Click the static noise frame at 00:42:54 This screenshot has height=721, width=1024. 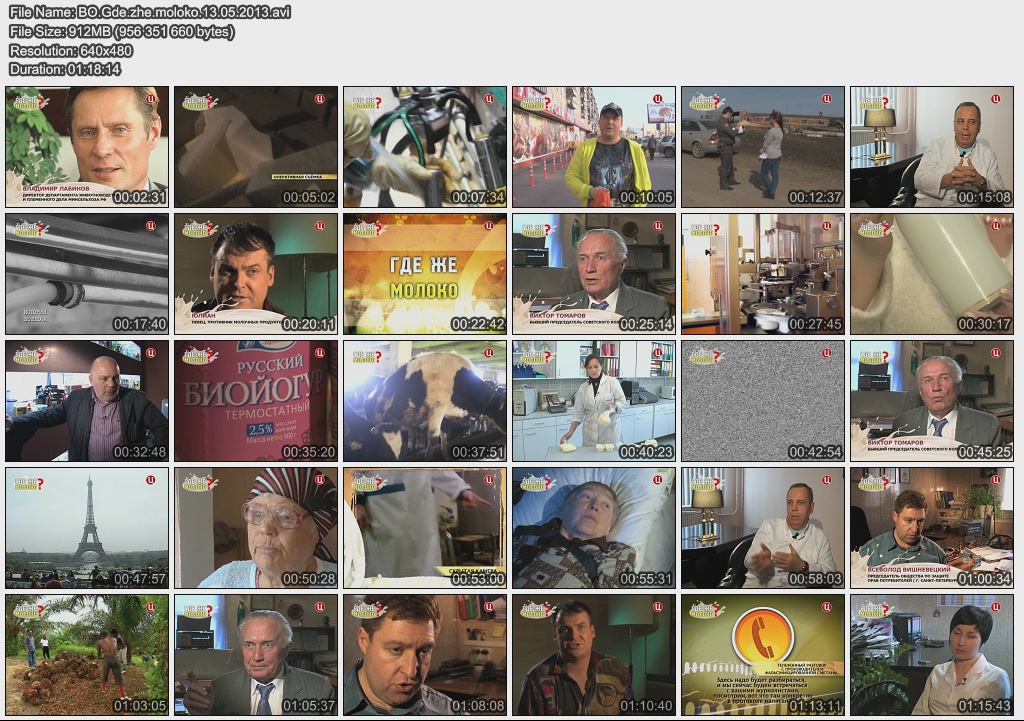763,400
